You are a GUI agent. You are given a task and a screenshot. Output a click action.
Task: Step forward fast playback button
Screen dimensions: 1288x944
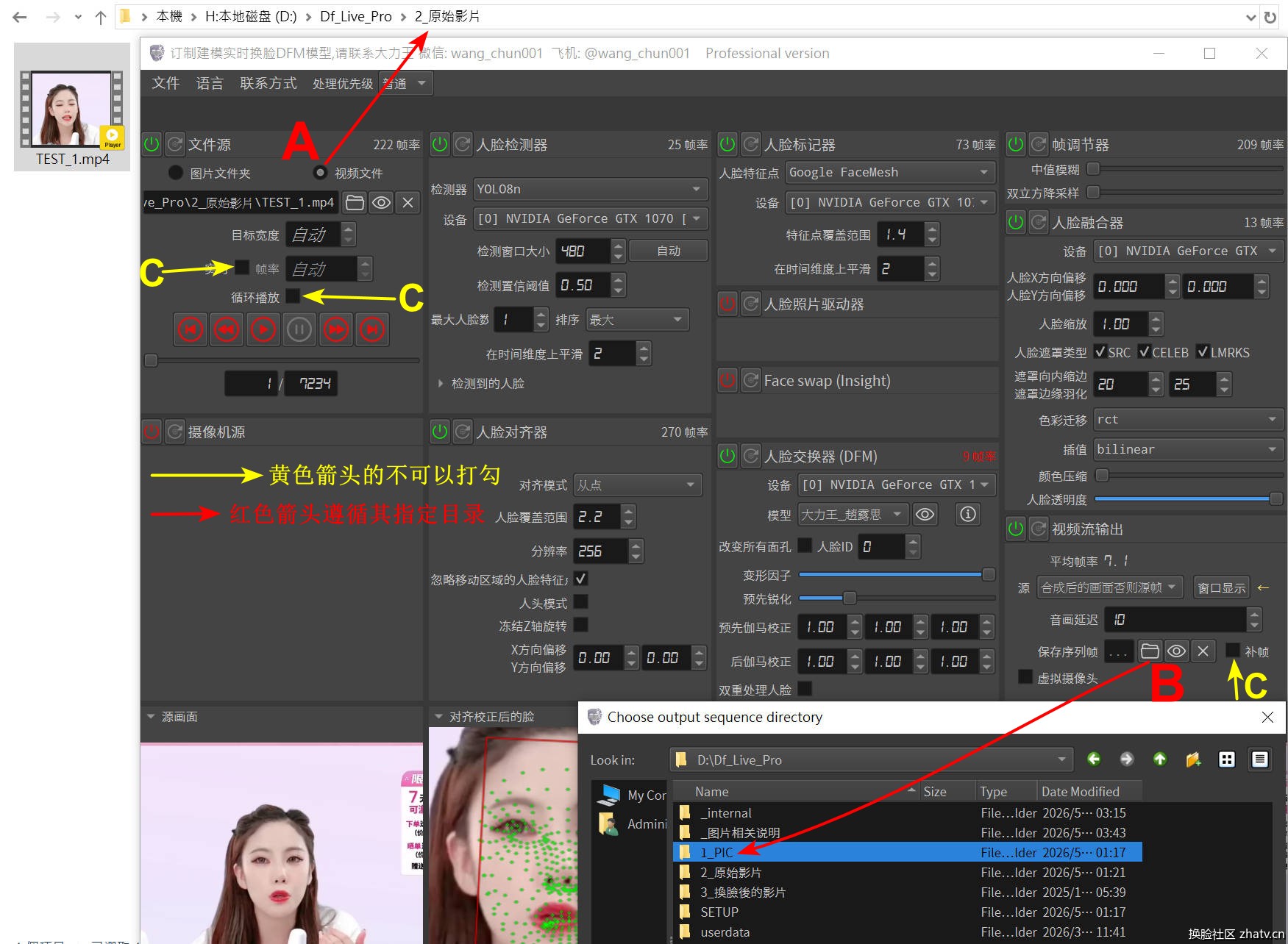(336, 329)
